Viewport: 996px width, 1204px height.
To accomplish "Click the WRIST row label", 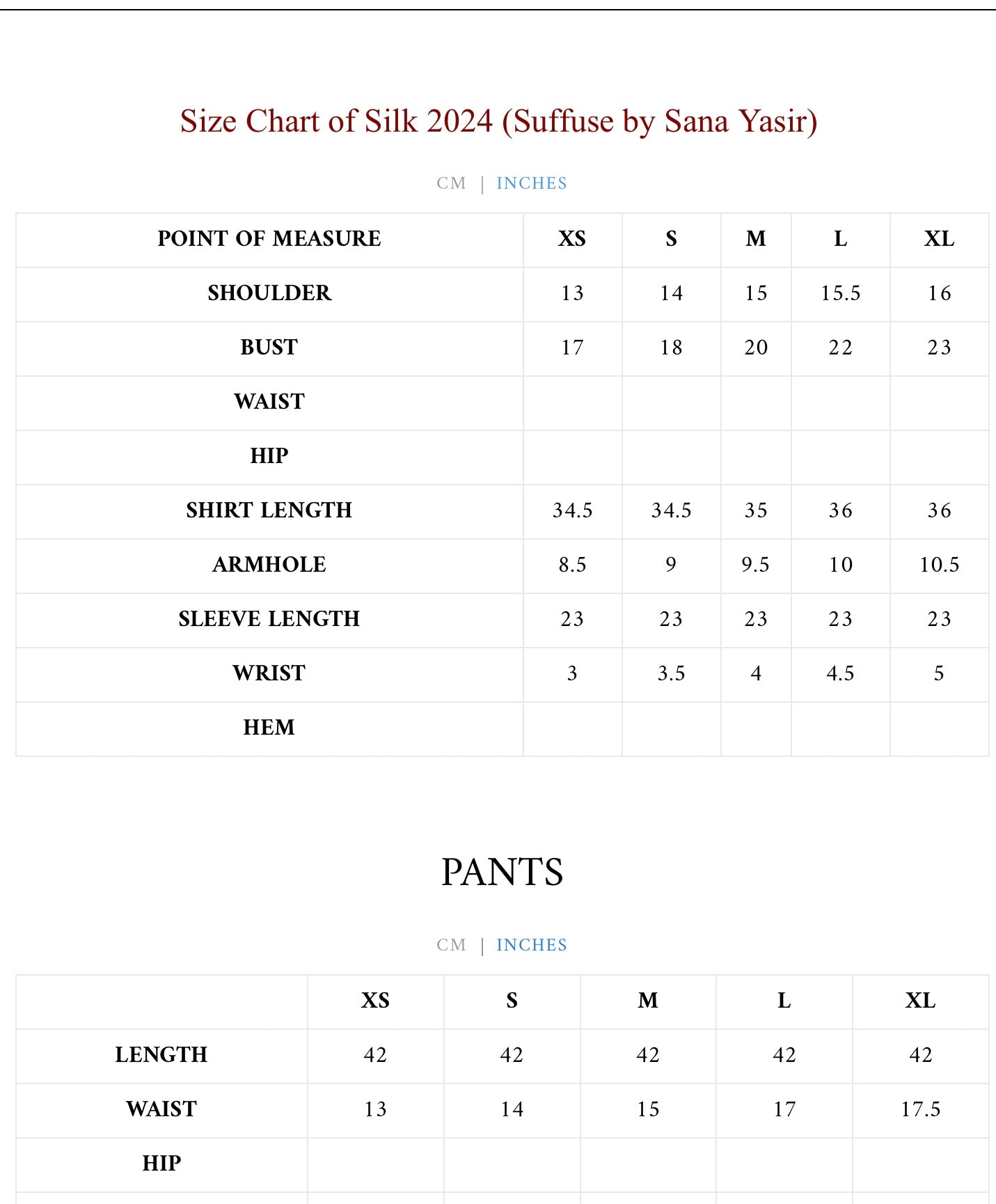I will pos(269,673).
